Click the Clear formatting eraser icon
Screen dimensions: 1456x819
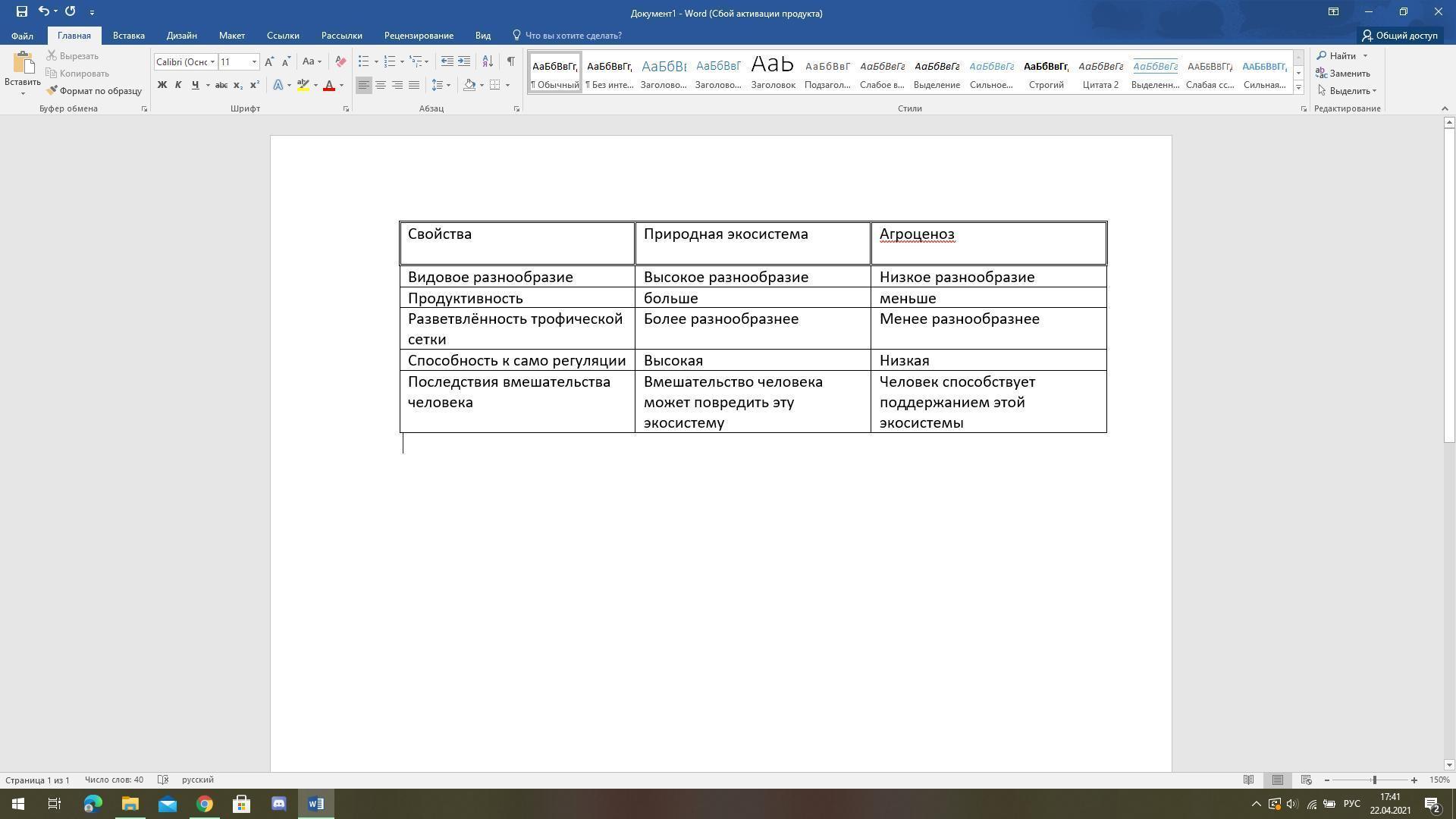coord(340,61)
